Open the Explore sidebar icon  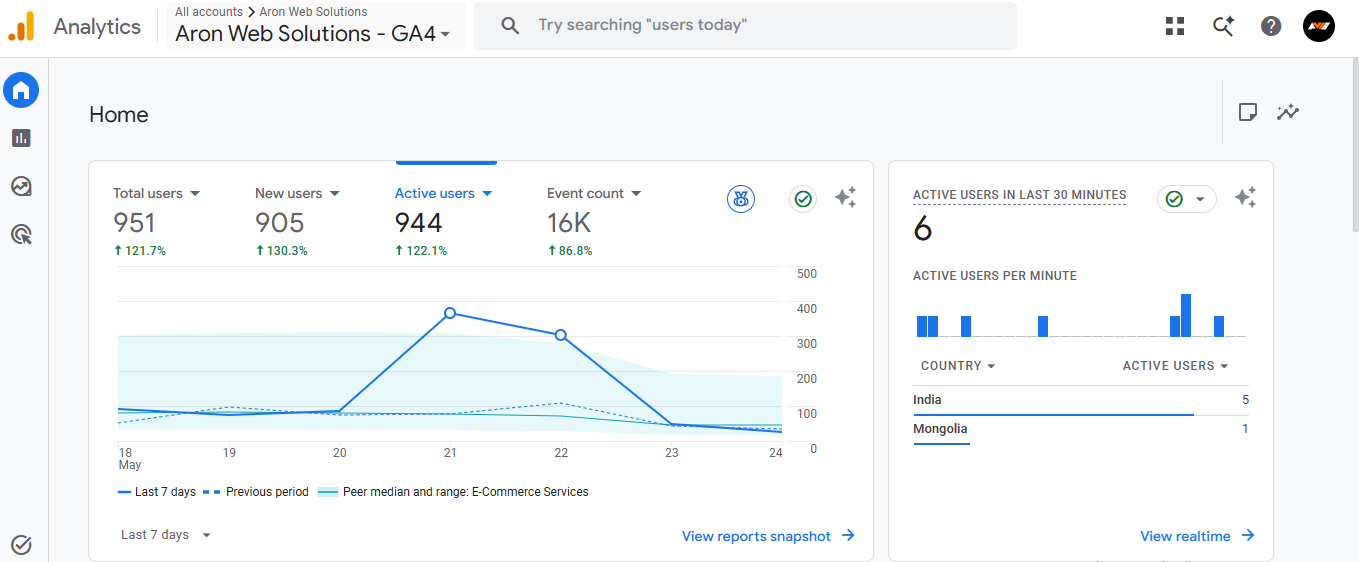click(21, 186)
